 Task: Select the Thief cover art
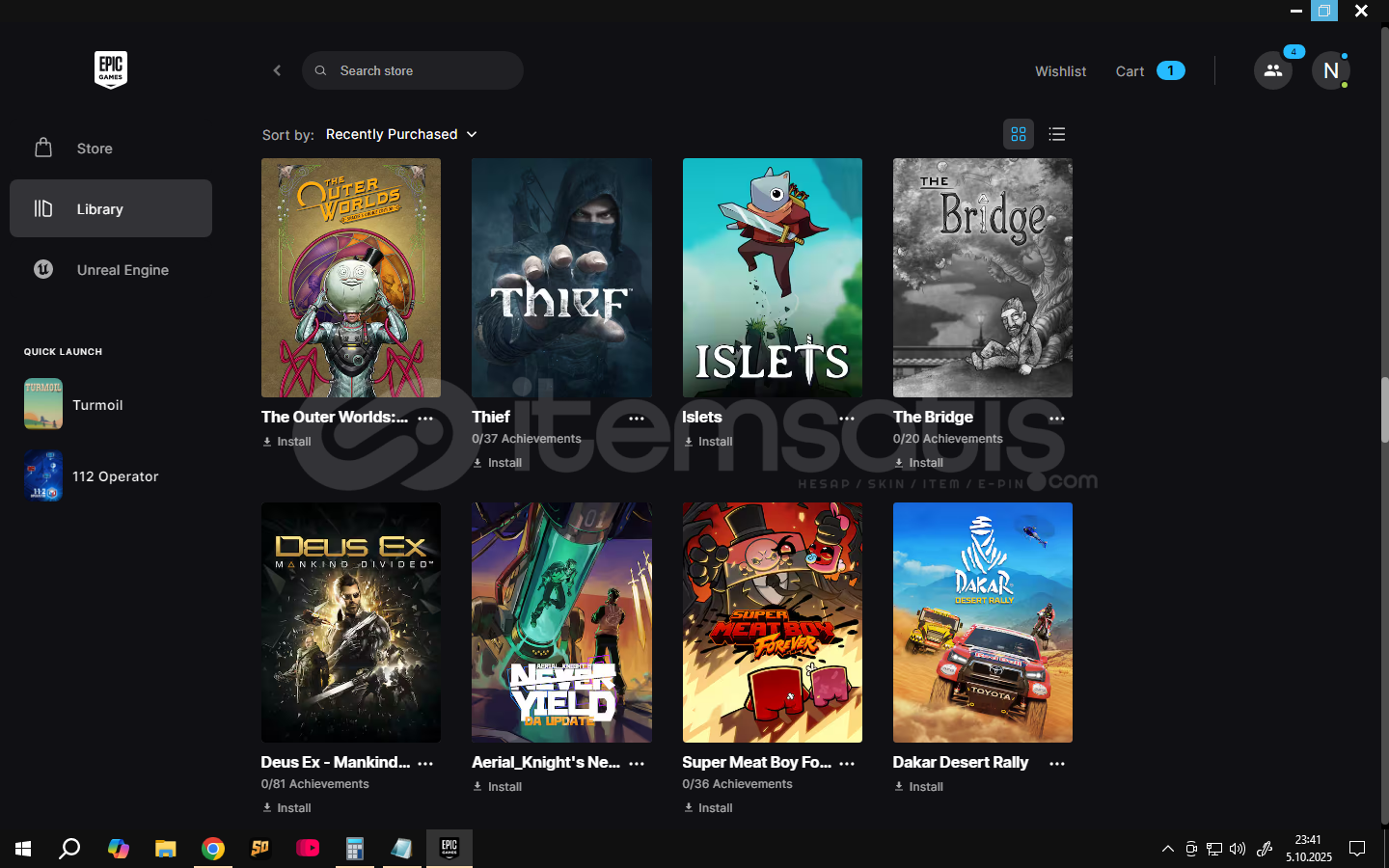pos(561,278)
